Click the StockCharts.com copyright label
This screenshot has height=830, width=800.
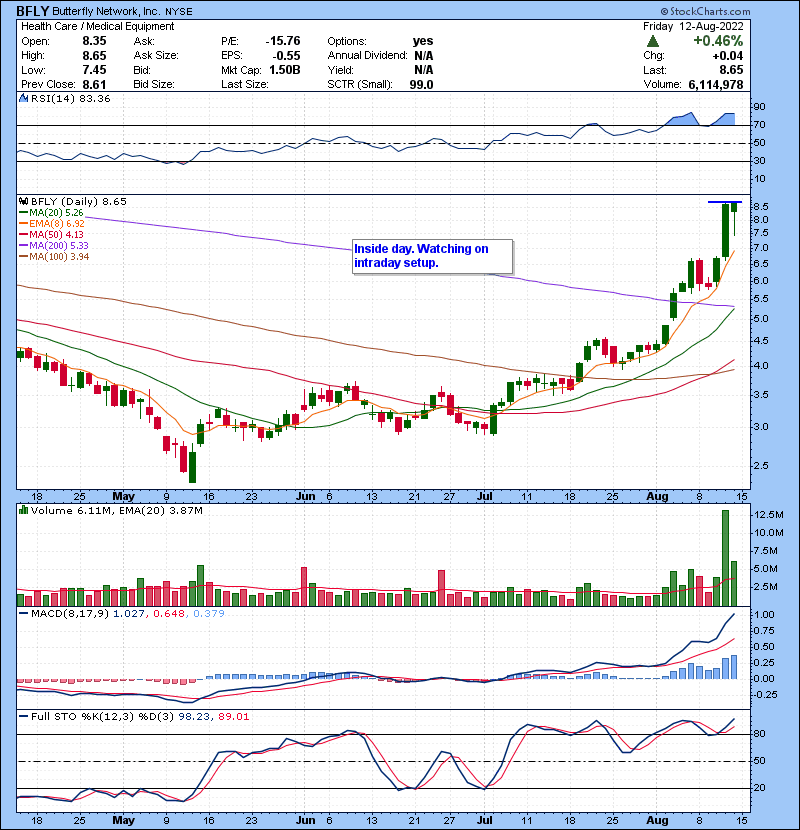[705, 11]
